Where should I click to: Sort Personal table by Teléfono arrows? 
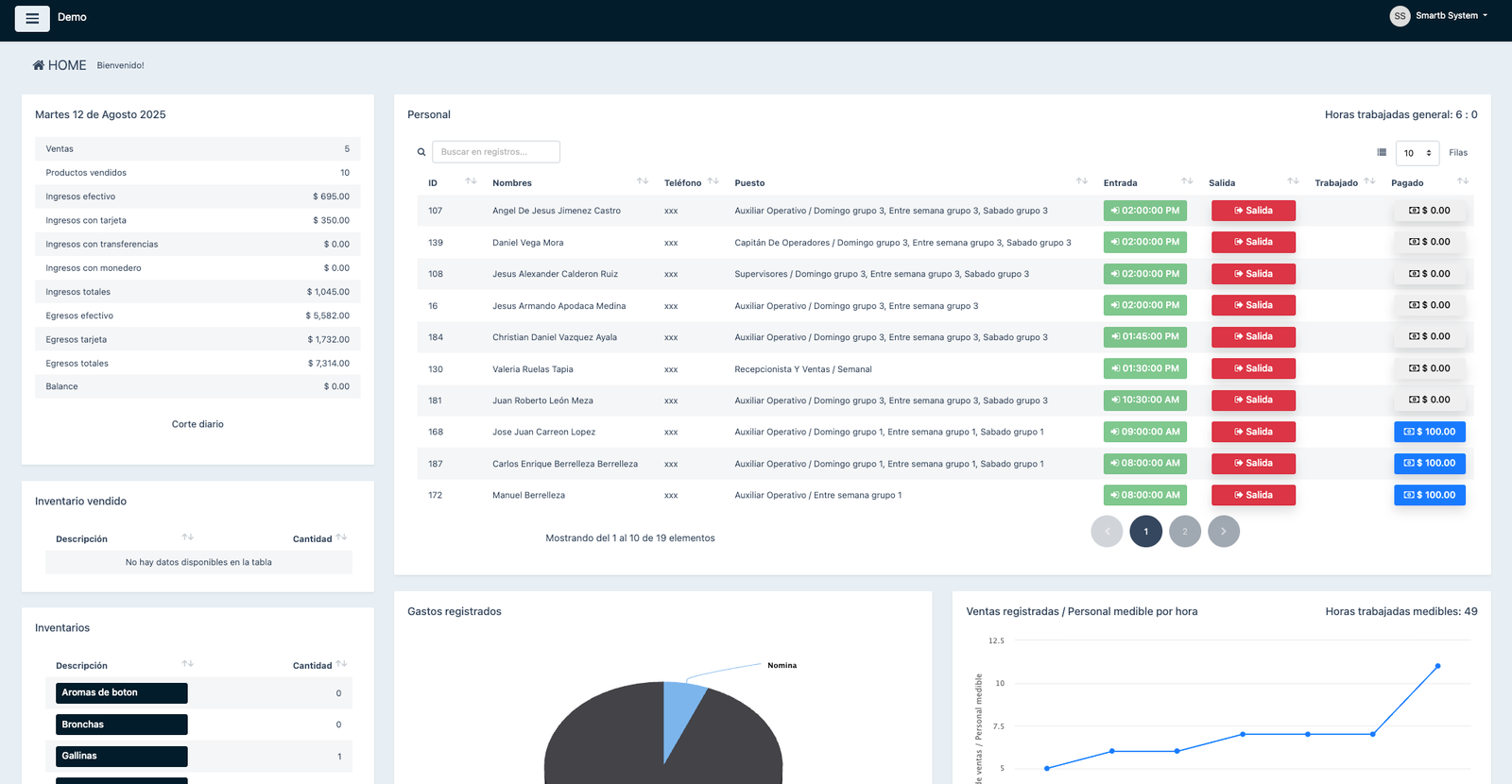pos(713,181)
